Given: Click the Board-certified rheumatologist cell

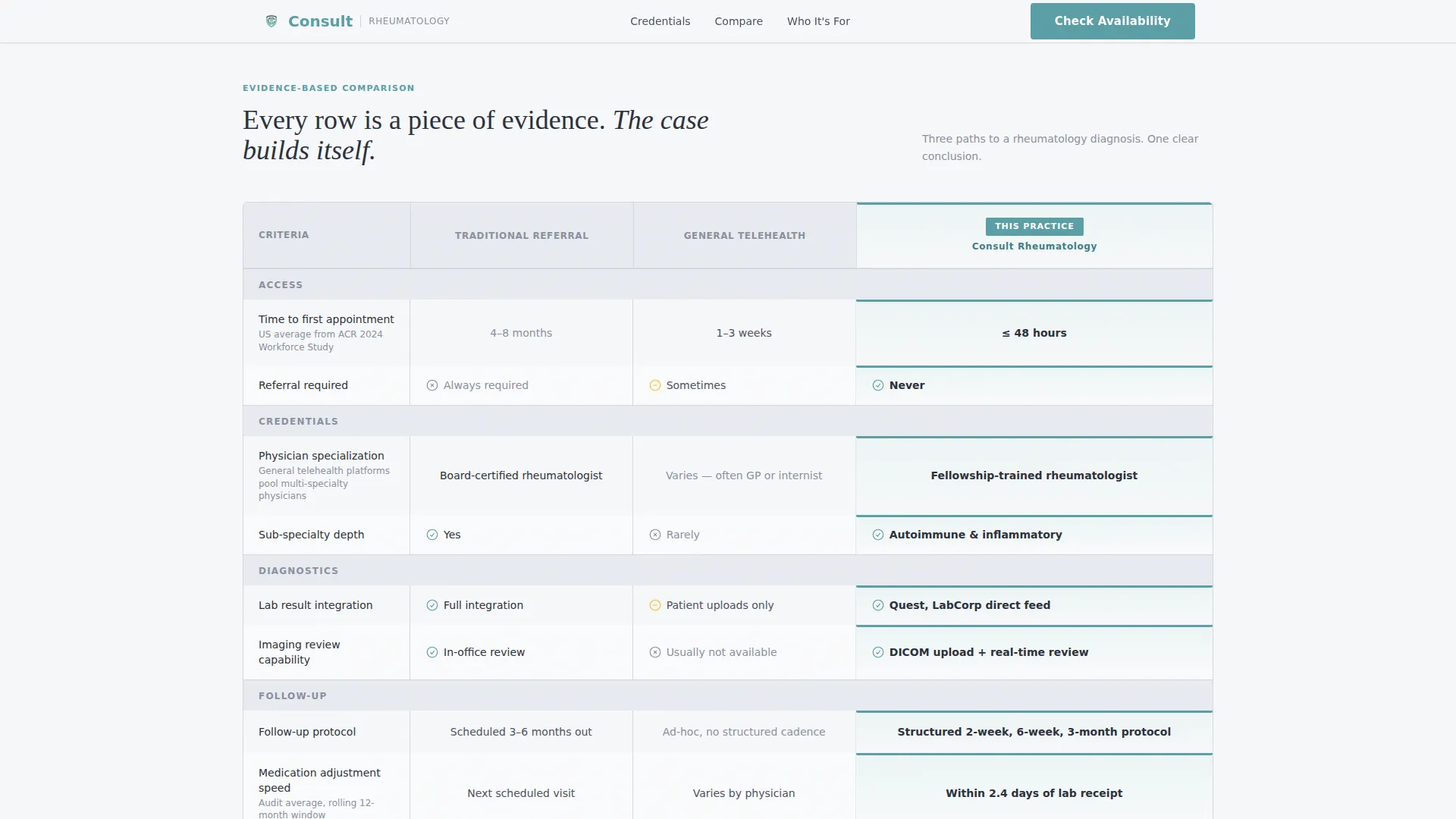Looking at the screenshot, I should coord(521,475).
